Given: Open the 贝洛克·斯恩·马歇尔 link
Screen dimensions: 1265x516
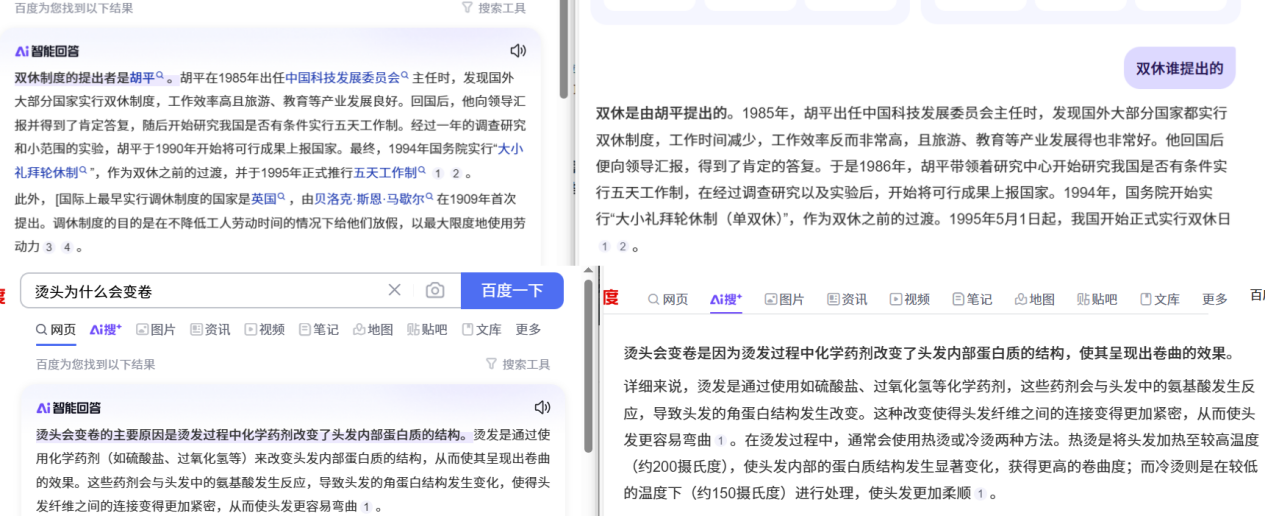Looking at the screenshot, I should [374, 198].
